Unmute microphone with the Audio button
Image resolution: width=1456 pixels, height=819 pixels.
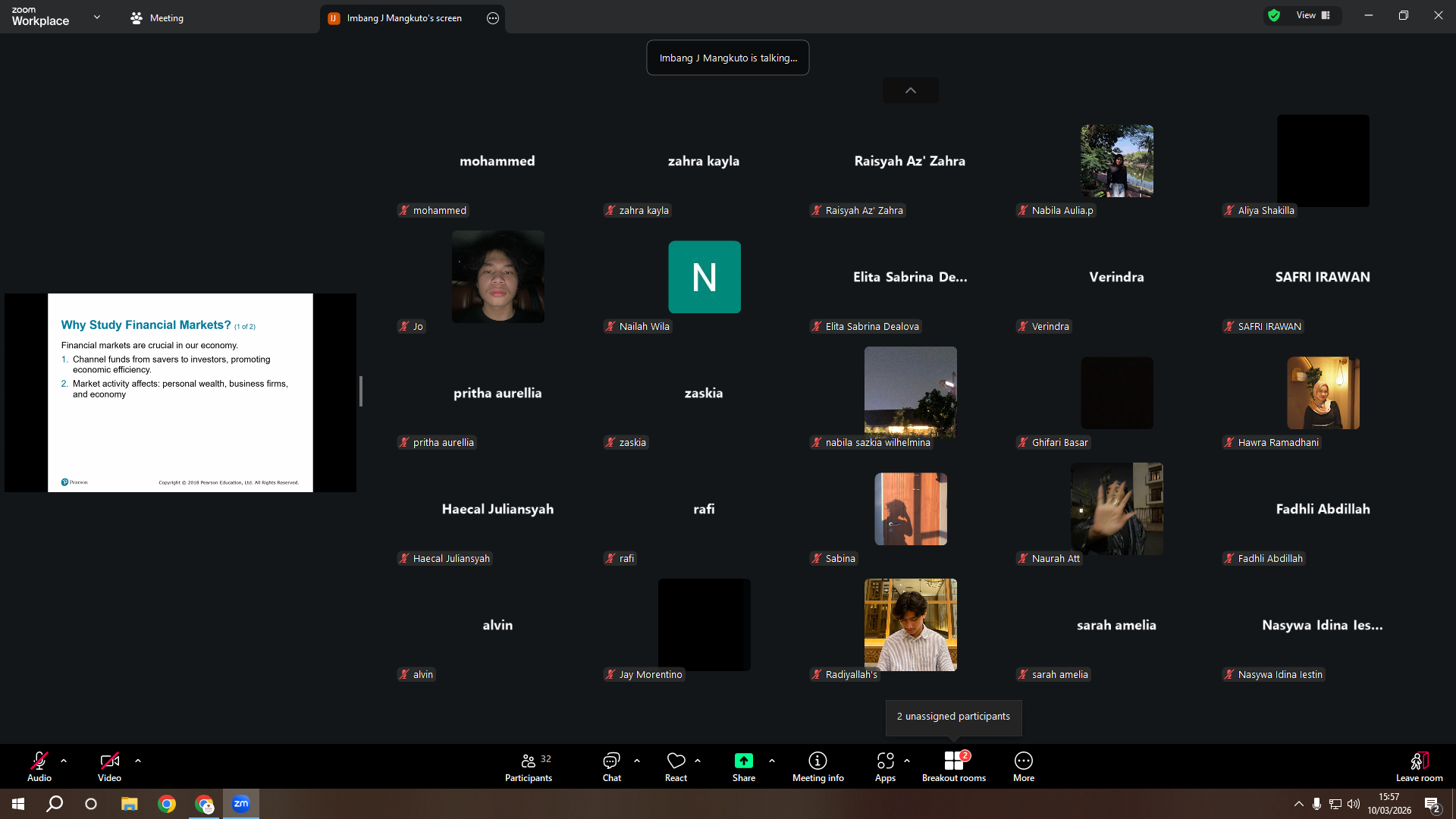click(39, 766)
